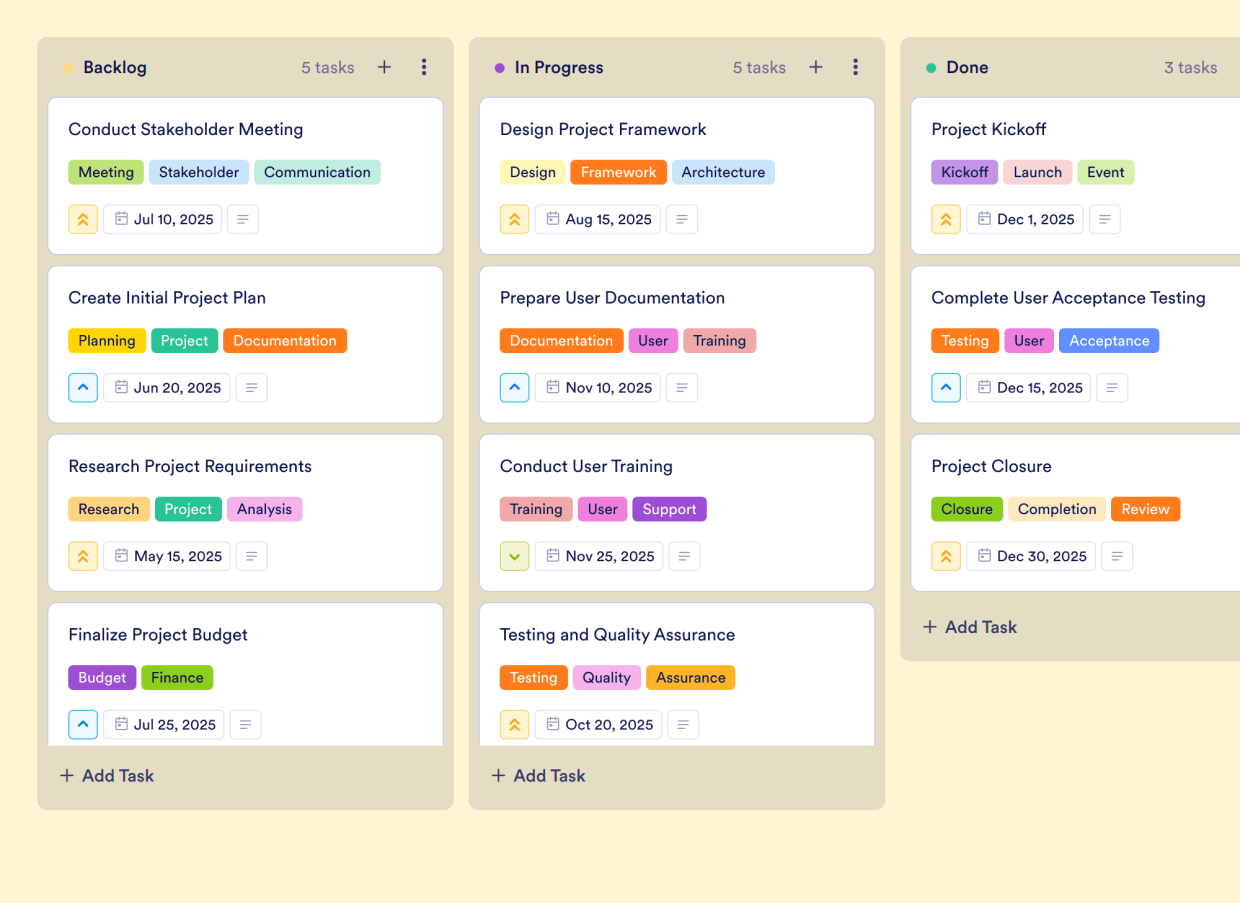Image resolution: width=1240 pixels, height=903 pixels.
Task: Select the Backlog column header
Action: pos(112,67)
